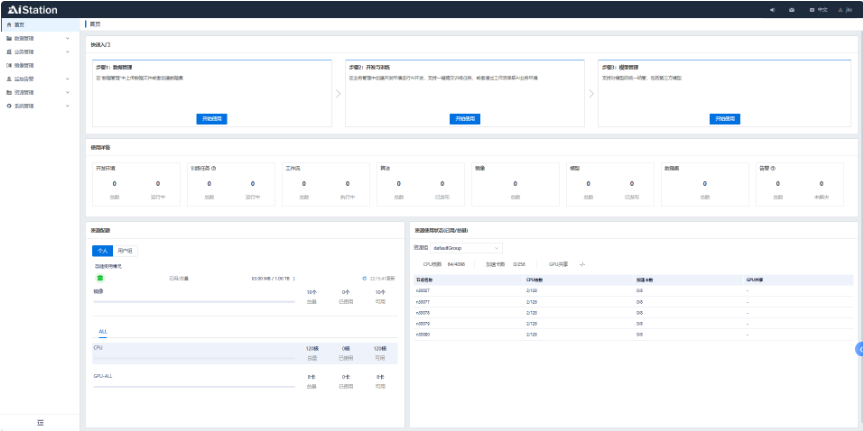Click the help icon beside 告警
Image resolution: width=863 pixels, height=431 pixels.
tap(773, 168)
